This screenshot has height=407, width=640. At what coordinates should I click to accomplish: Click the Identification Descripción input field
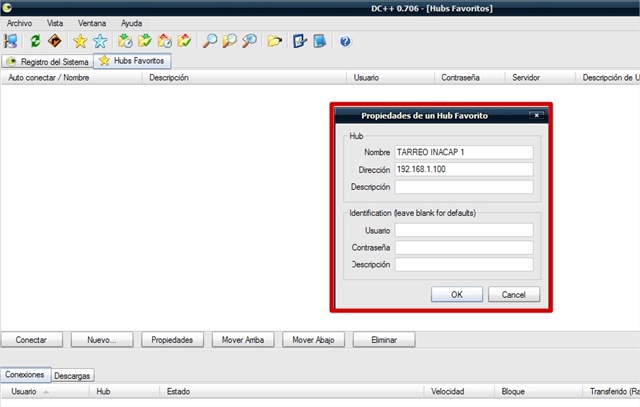click(464, 265)
